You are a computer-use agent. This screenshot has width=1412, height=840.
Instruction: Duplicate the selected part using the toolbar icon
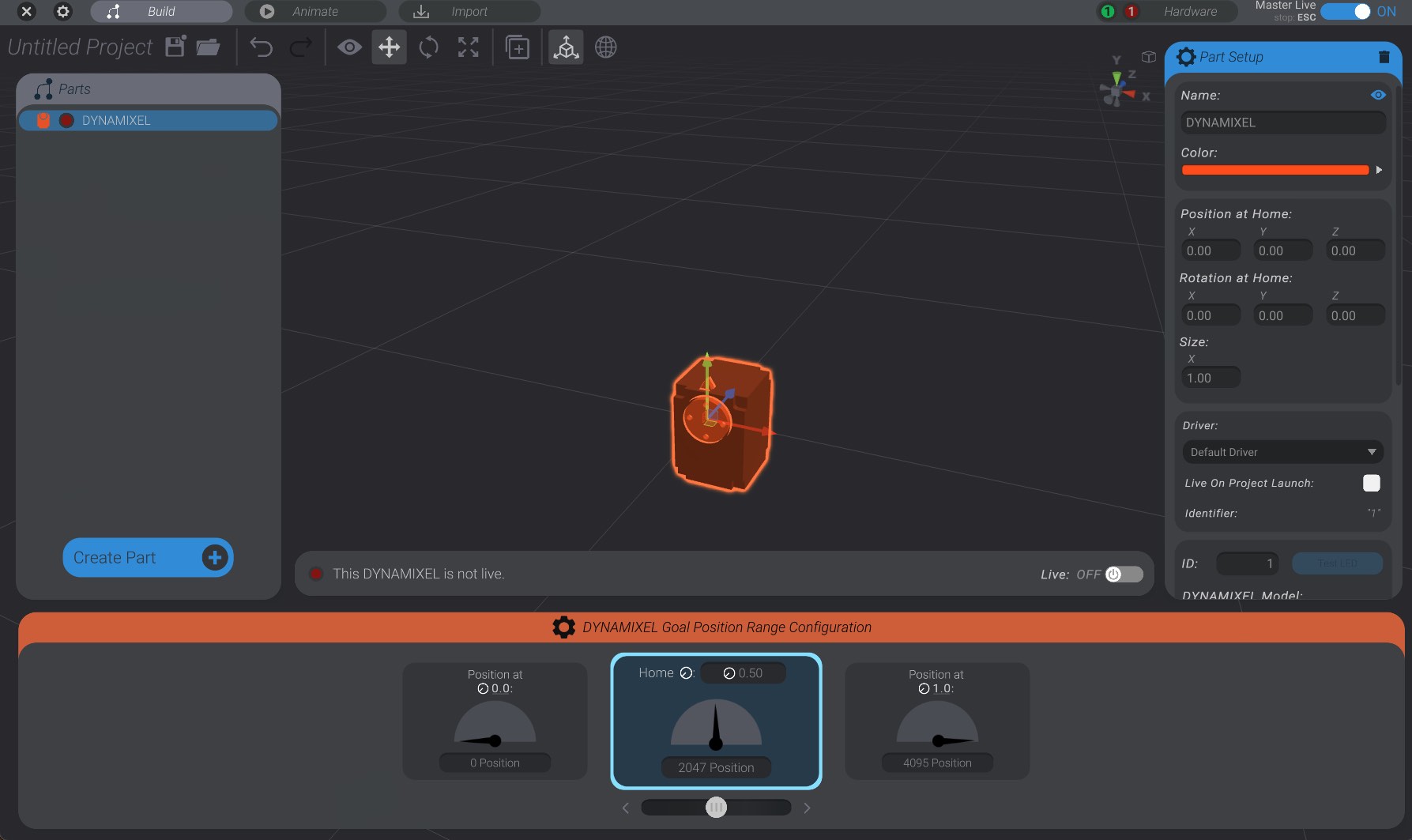click(x=517, y=47)
